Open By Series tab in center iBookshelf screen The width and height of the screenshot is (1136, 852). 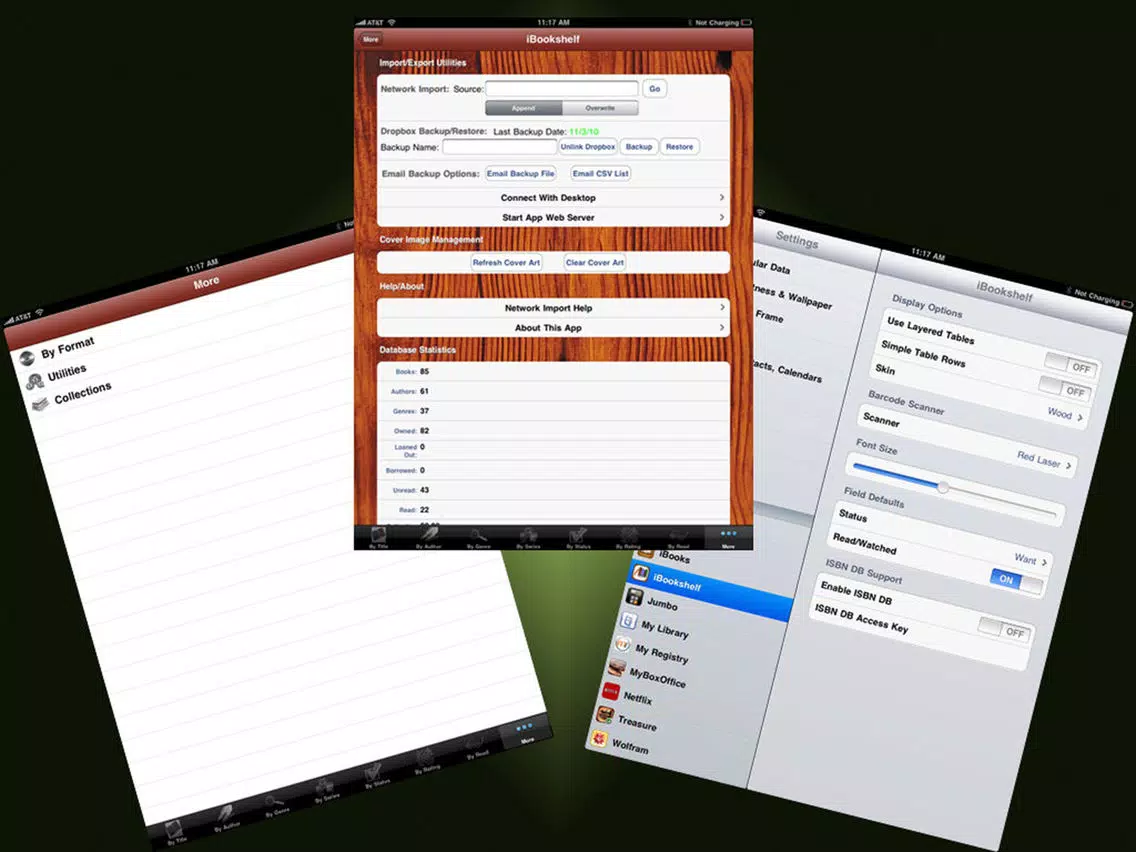click(x=528, y=538)
